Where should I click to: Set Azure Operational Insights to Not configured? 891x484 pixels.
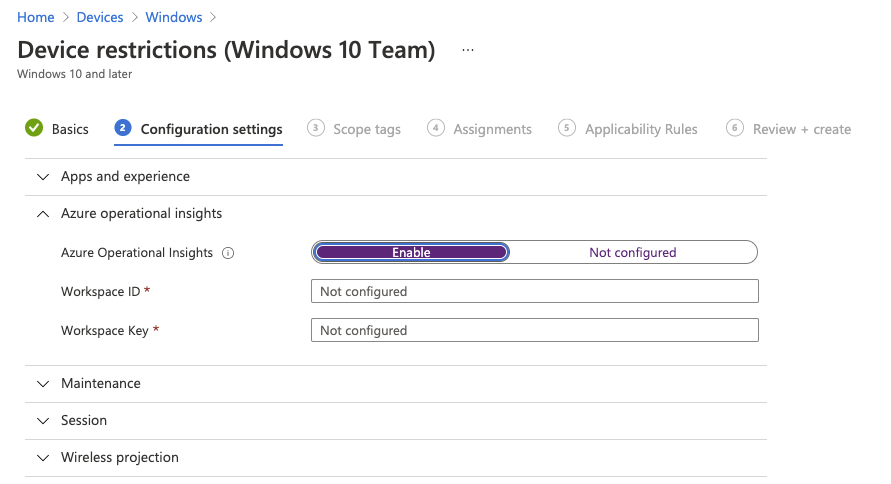[x=632, y=252]
